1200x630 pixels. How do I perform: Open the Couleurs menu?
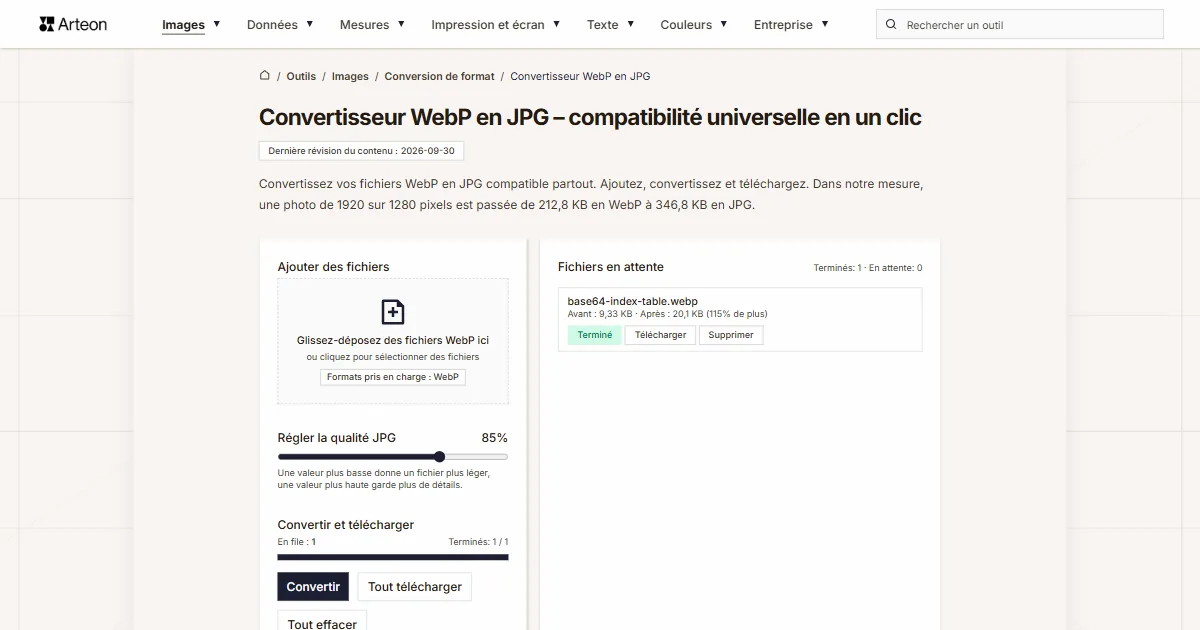pyautogui.click(x=686, y=25)
